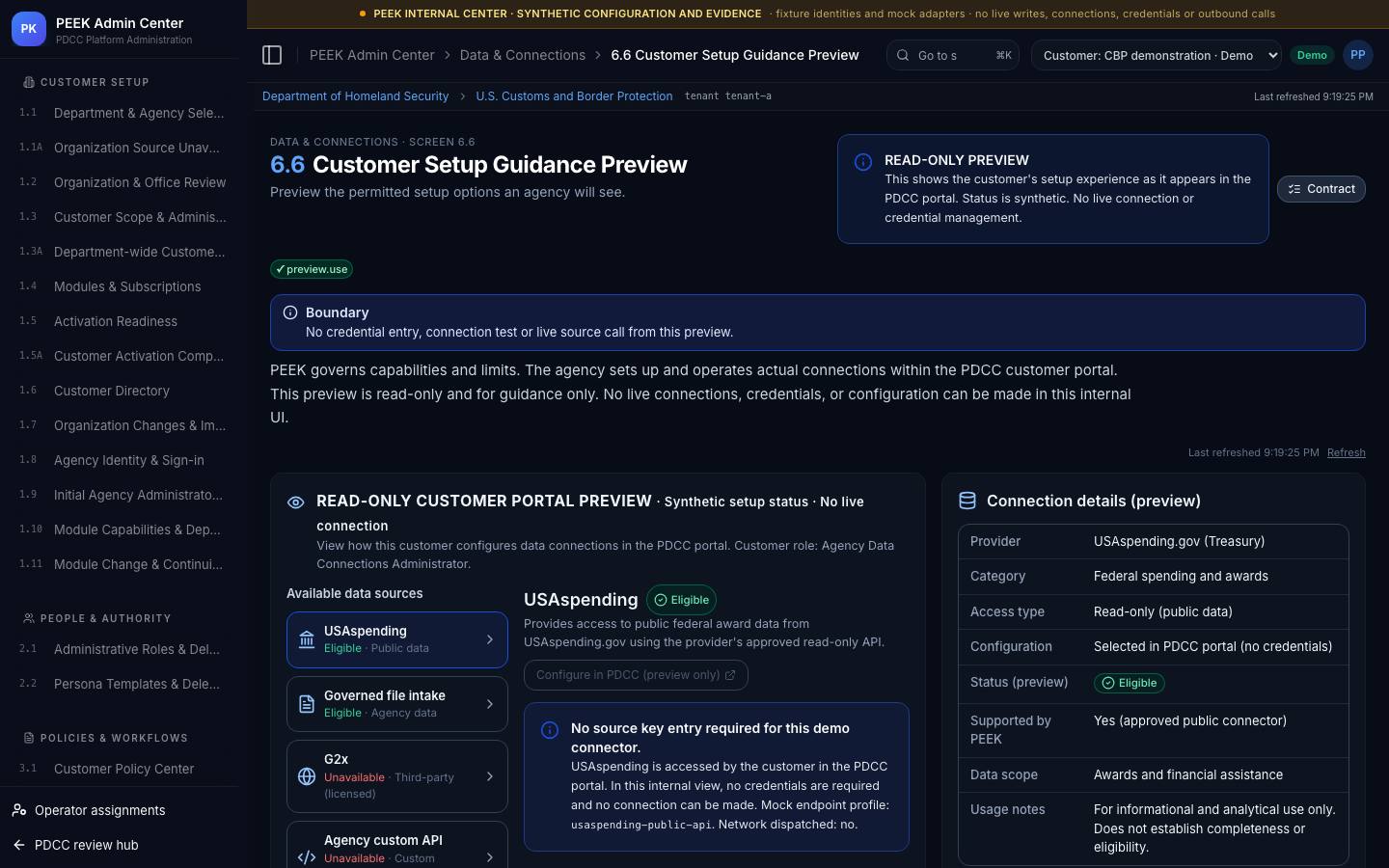Open Initial Agency Administrator sidebar item
This screenshot has height=868, width=1389.
click(x=123, y=495)
